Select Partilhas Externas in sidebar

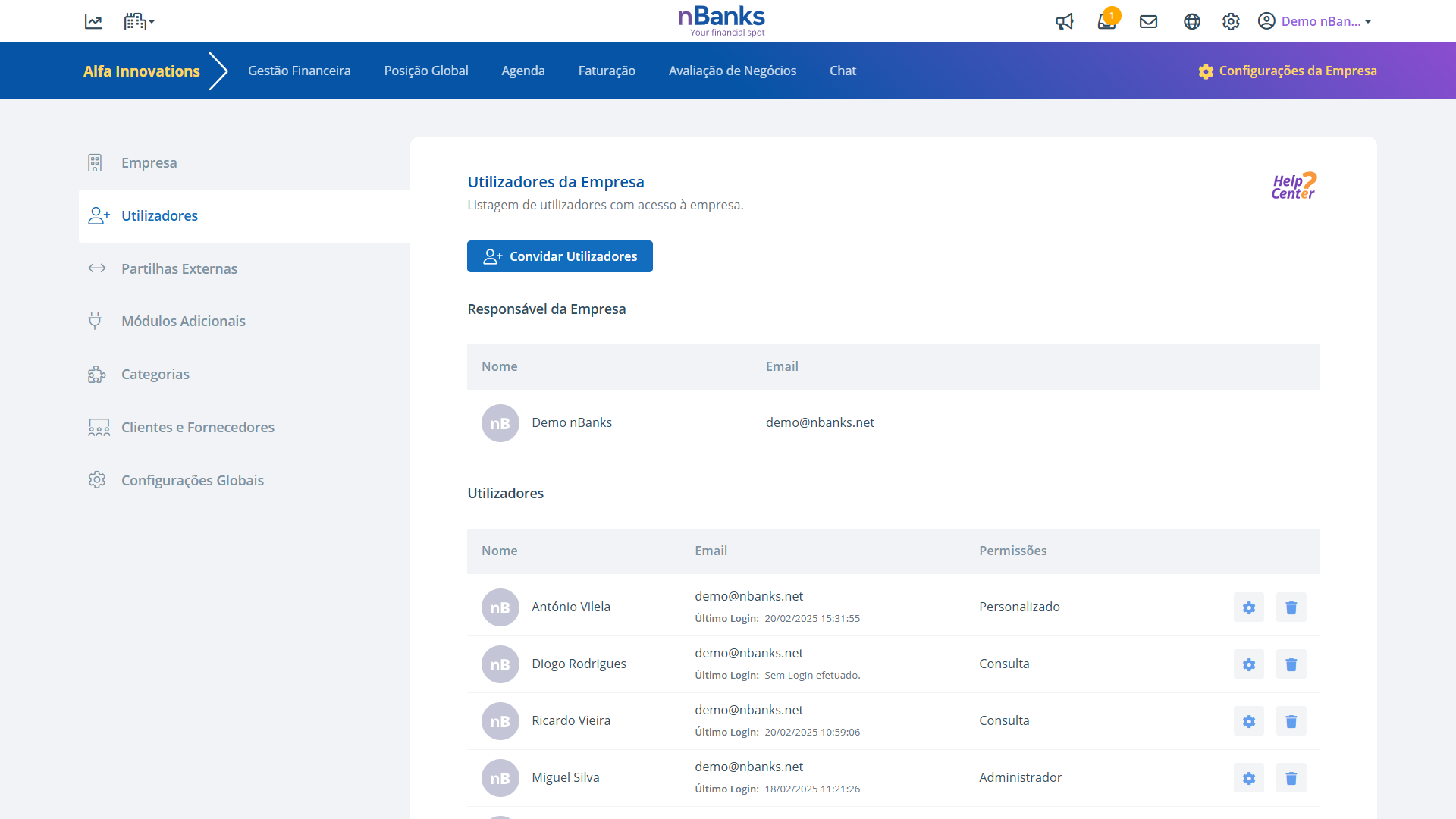pos(179,268)
